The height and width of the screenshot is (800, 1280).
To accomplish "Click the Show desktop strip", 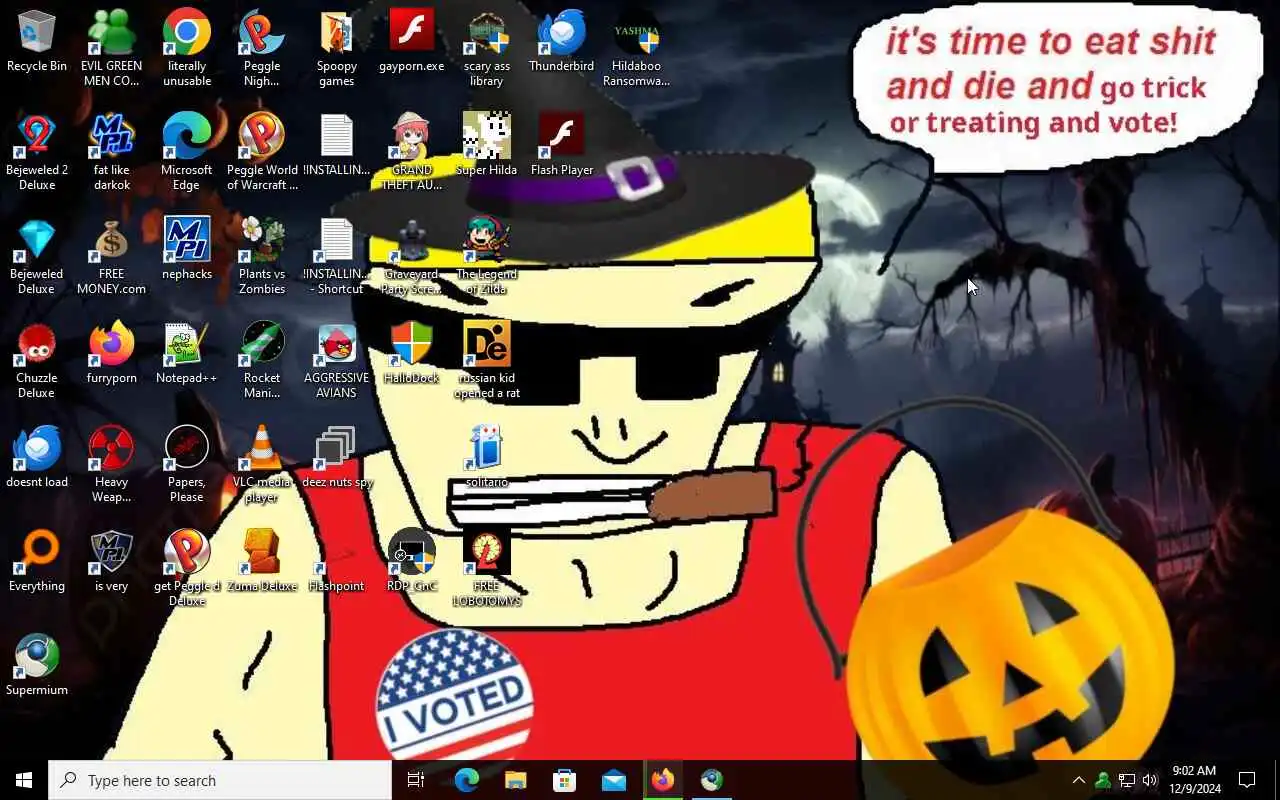I will 1277,780.
